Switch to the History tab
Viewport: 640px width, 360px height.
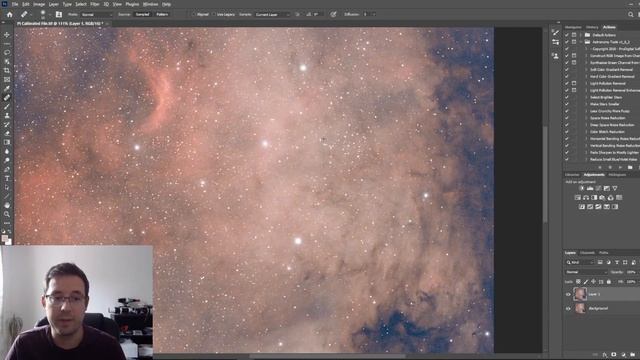[x=592, y=27]
